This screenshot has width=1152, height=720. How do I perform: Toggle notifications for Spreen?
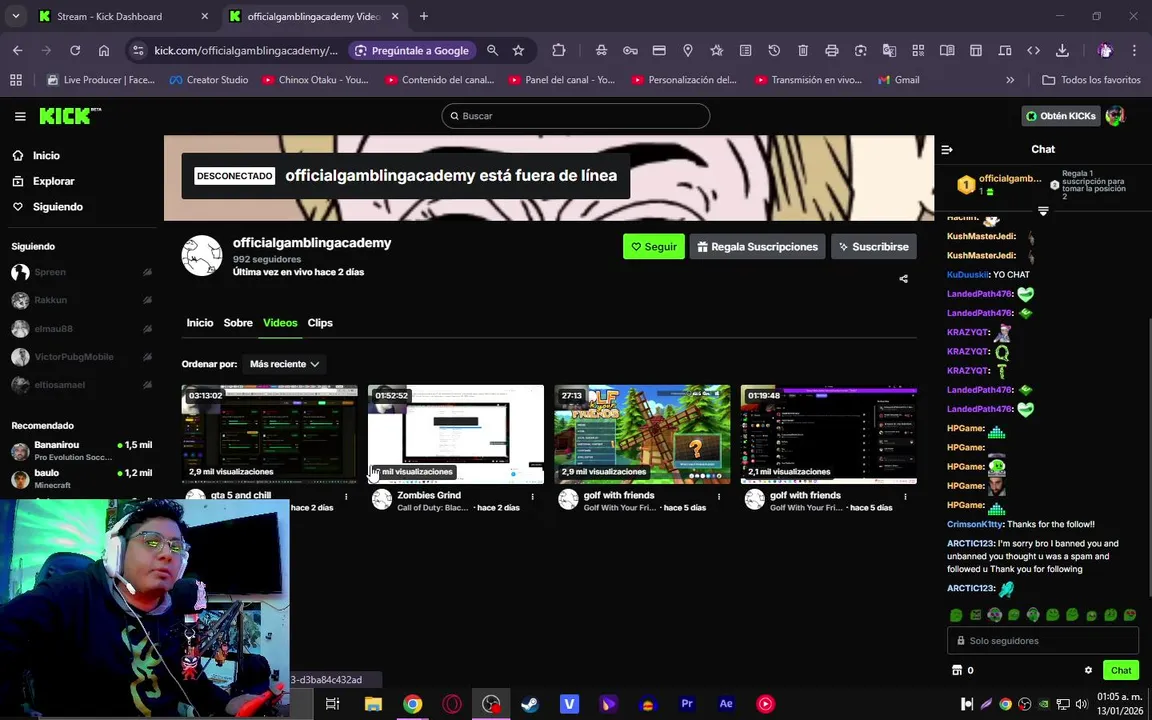pos(147,272)
